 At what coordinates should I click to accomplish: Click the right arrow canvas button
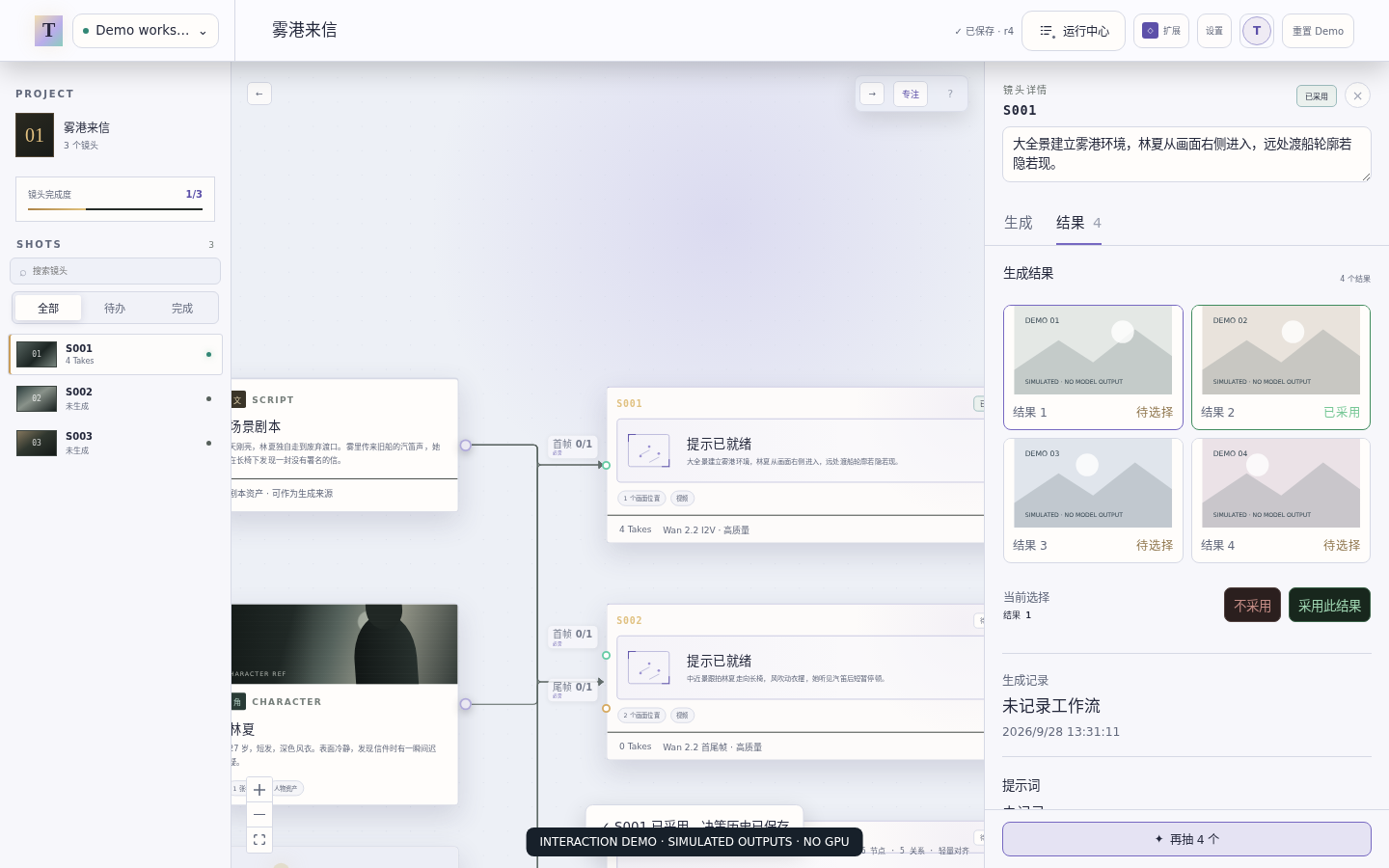872,94
